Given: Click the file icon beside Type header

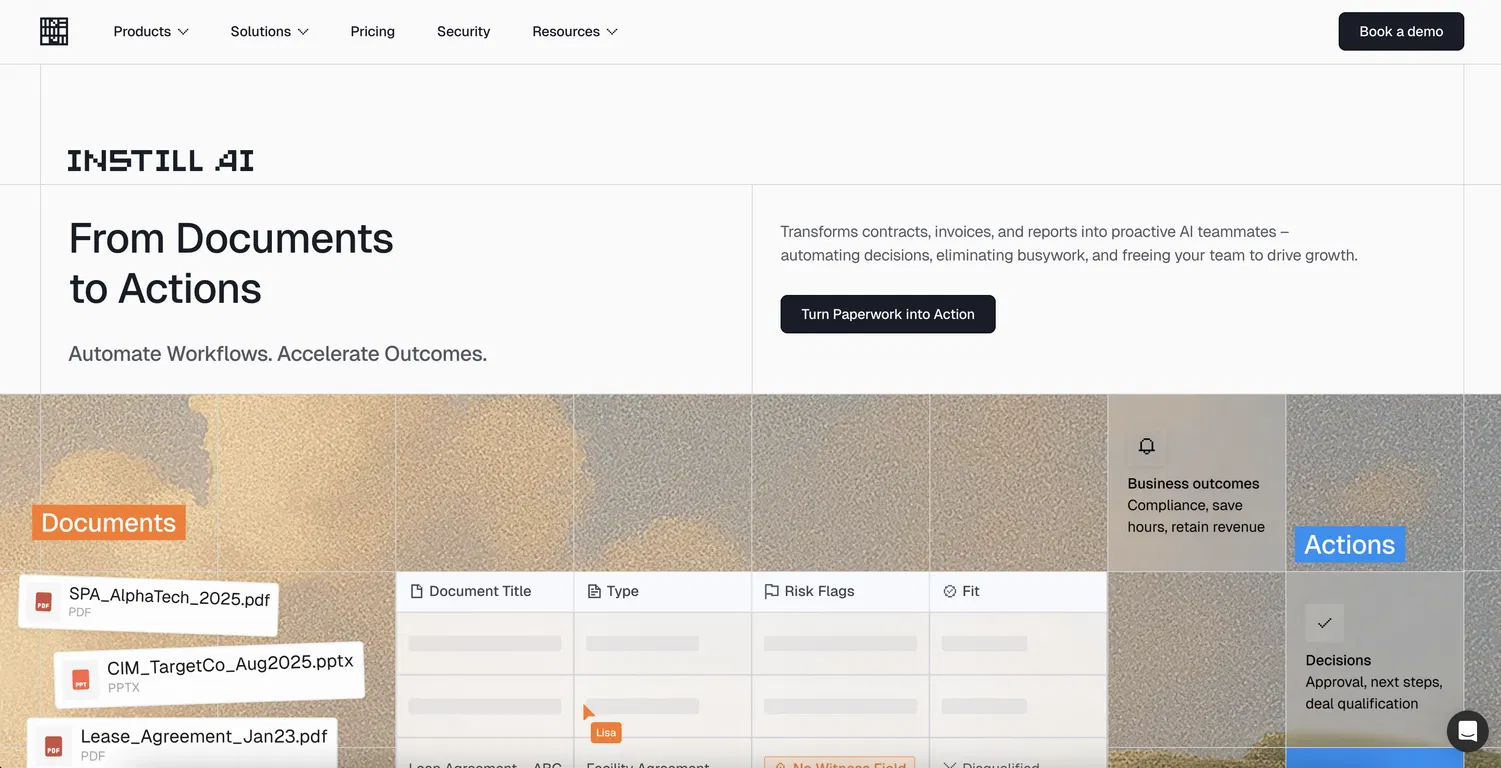Looking at the screenshot, I should click(594, 591).
